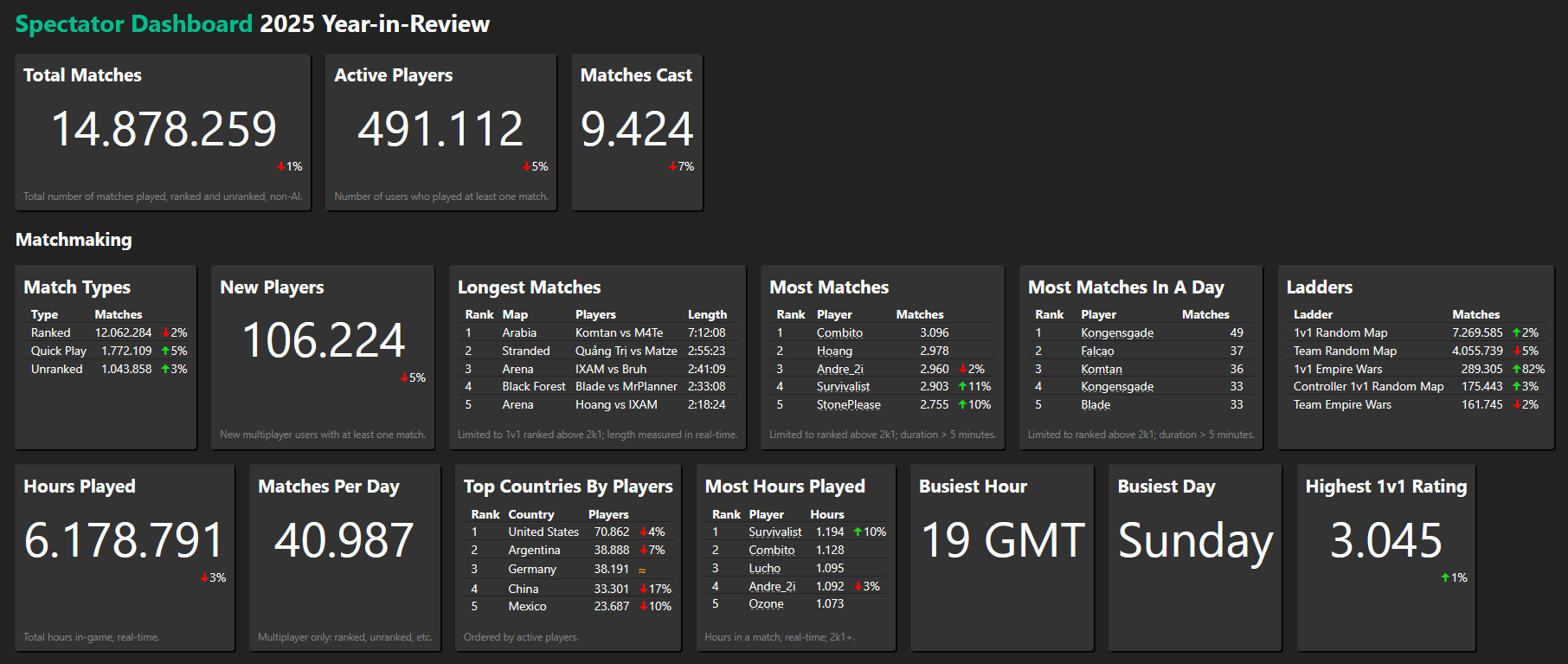Click Komtan vs M4Te in Longest Matches
Image resolution: width=1568 pixels, height=664 pixels.
tap(620, 332)
